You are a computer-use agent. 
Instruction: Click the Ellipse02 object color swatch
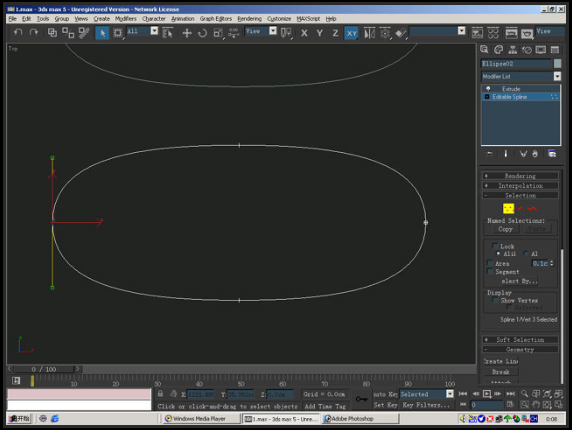click(557, 63)
